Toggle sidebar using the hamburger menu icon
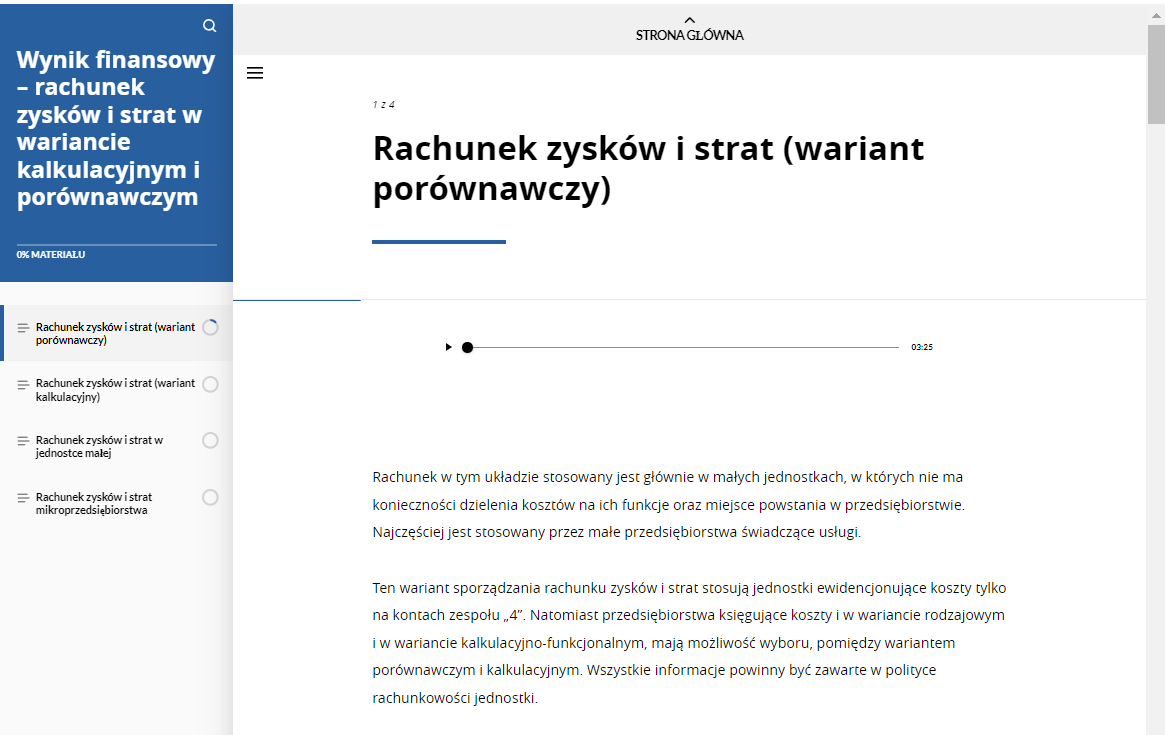 [x=255, y=73]
